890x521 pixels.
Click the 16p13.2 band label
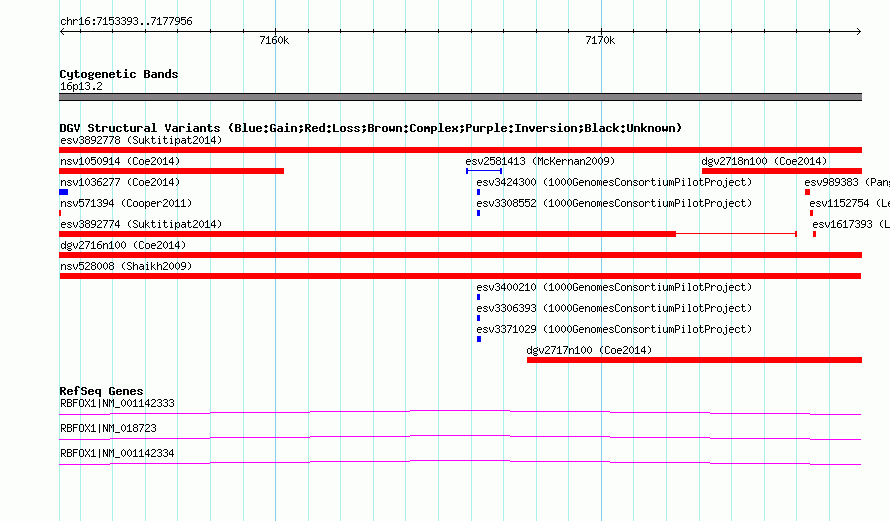coord(81,86)
